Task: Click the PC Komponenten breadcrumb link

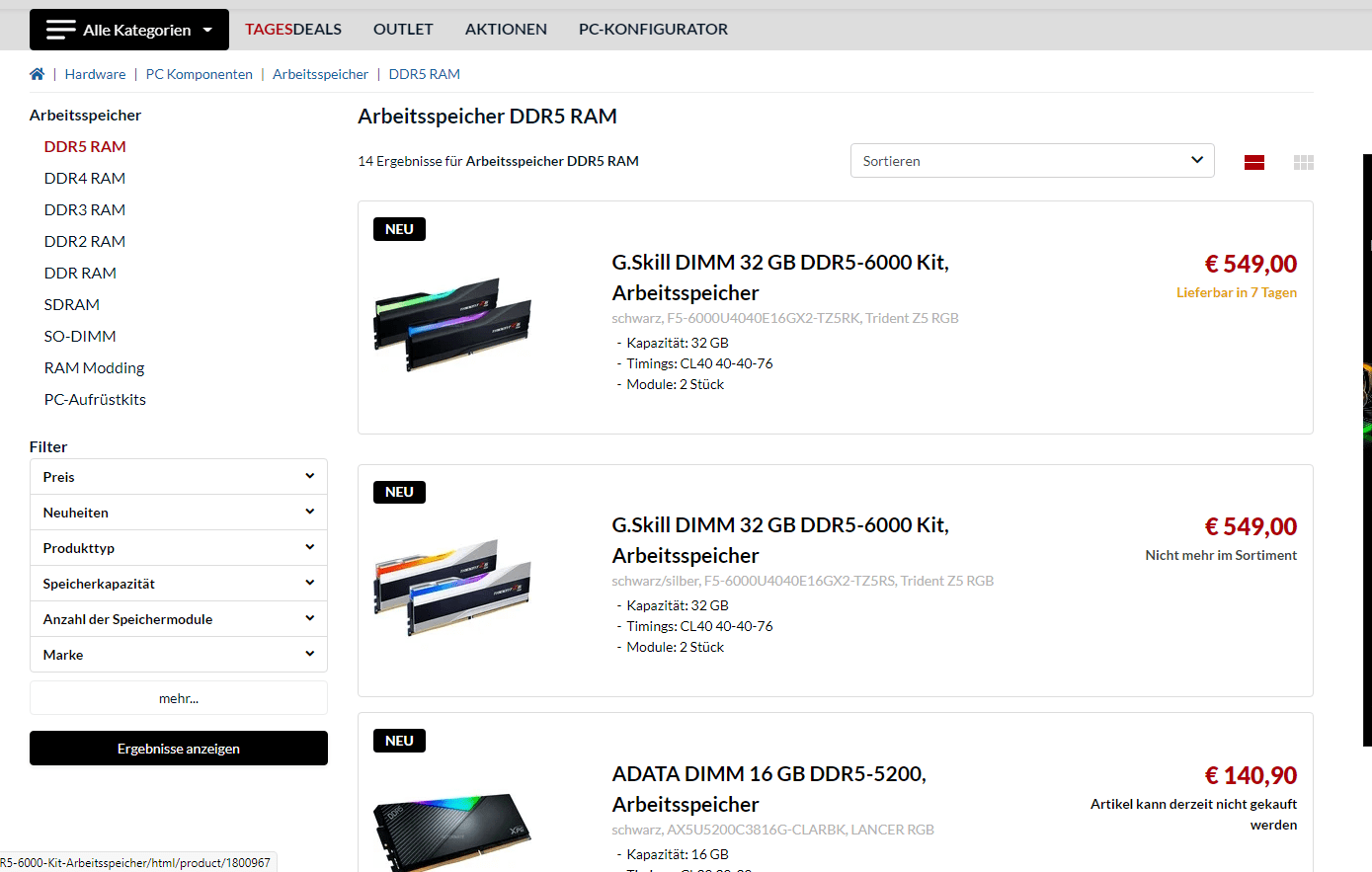Action: 200,74
